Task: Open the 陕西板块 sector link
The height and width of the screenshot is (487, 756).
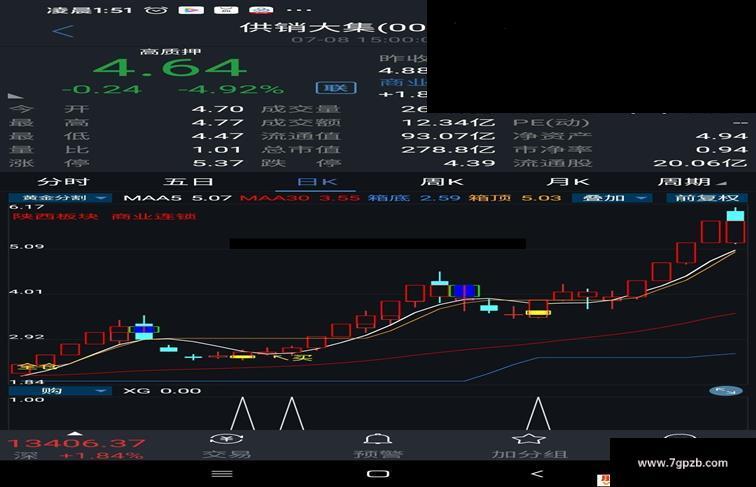Action: 55,216
